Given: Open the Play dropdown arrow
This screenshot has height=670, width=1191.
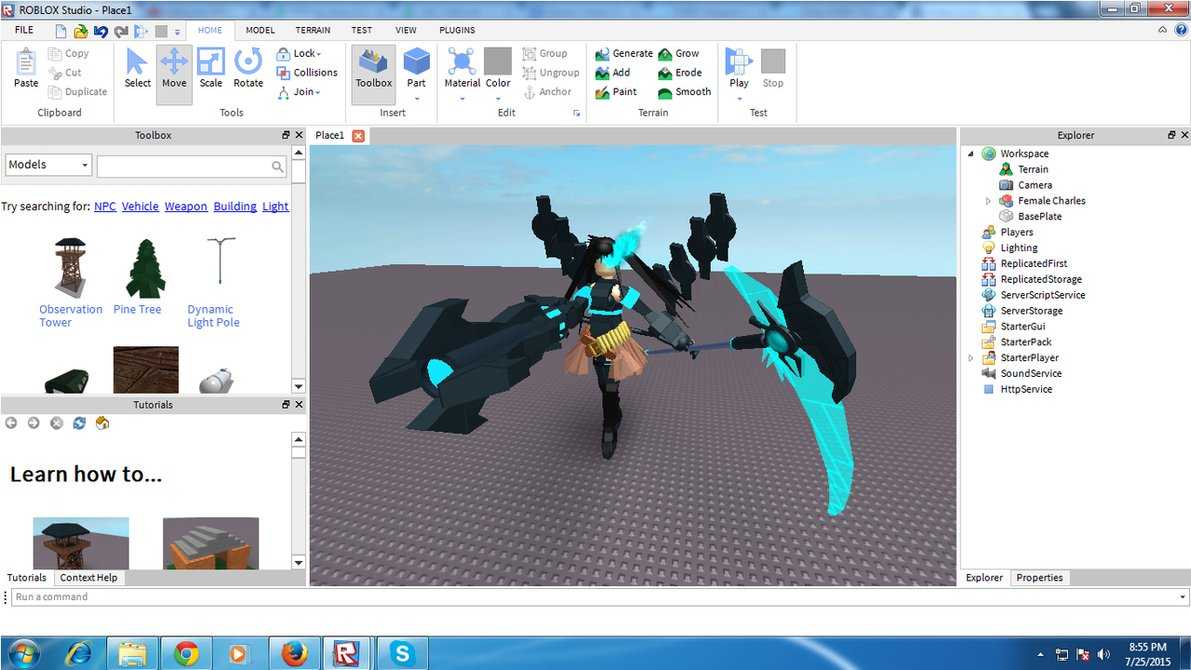Looking at the screenshot, I should click(x=739, y=99).
